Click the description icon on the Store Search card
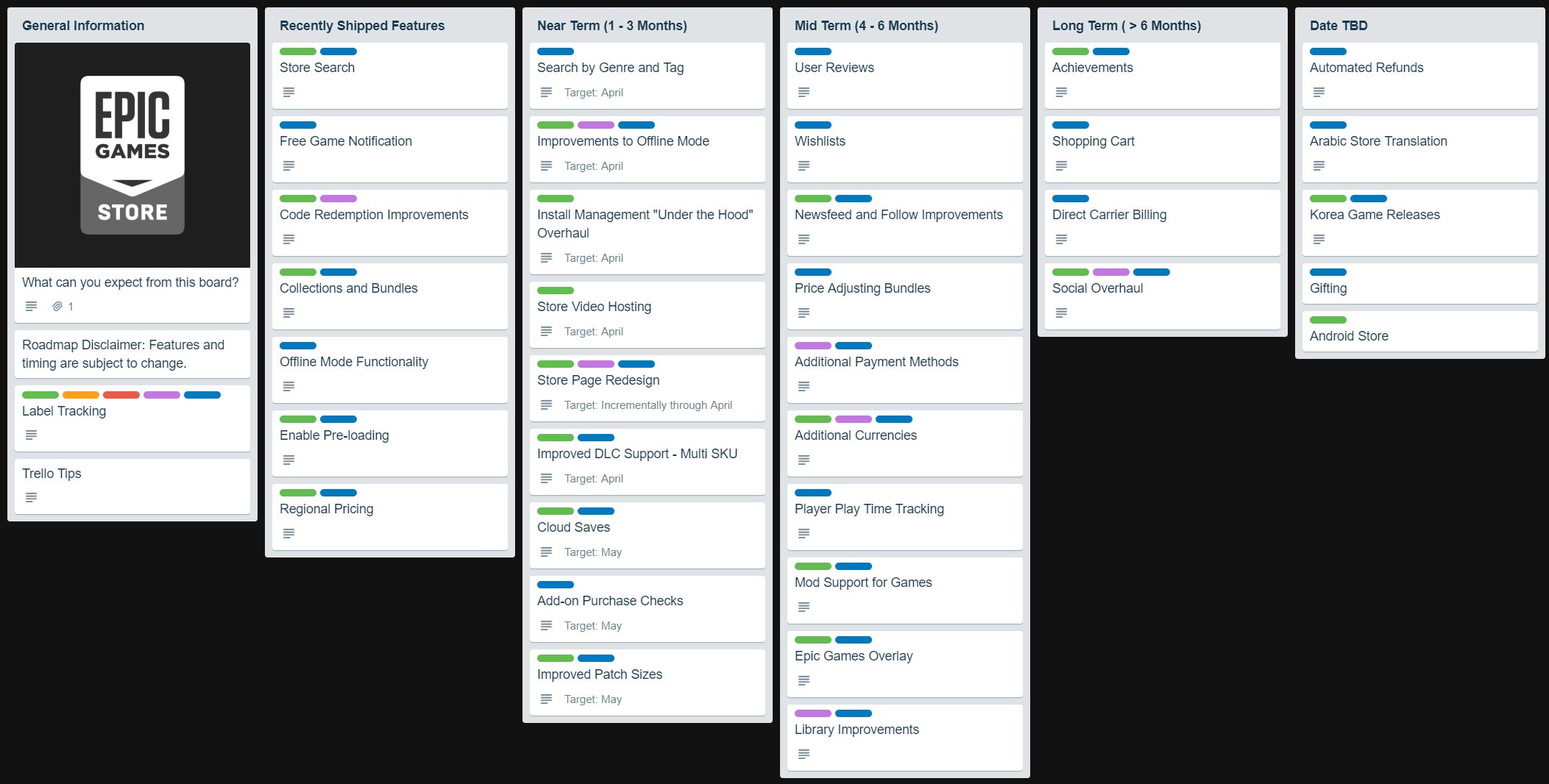 pyautogui.click(x=288, y=93)
